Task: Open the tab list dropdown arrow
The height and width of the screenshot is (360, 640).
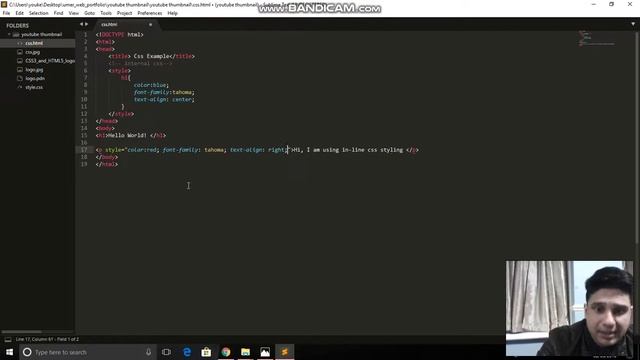Action: tap(633, 24)
